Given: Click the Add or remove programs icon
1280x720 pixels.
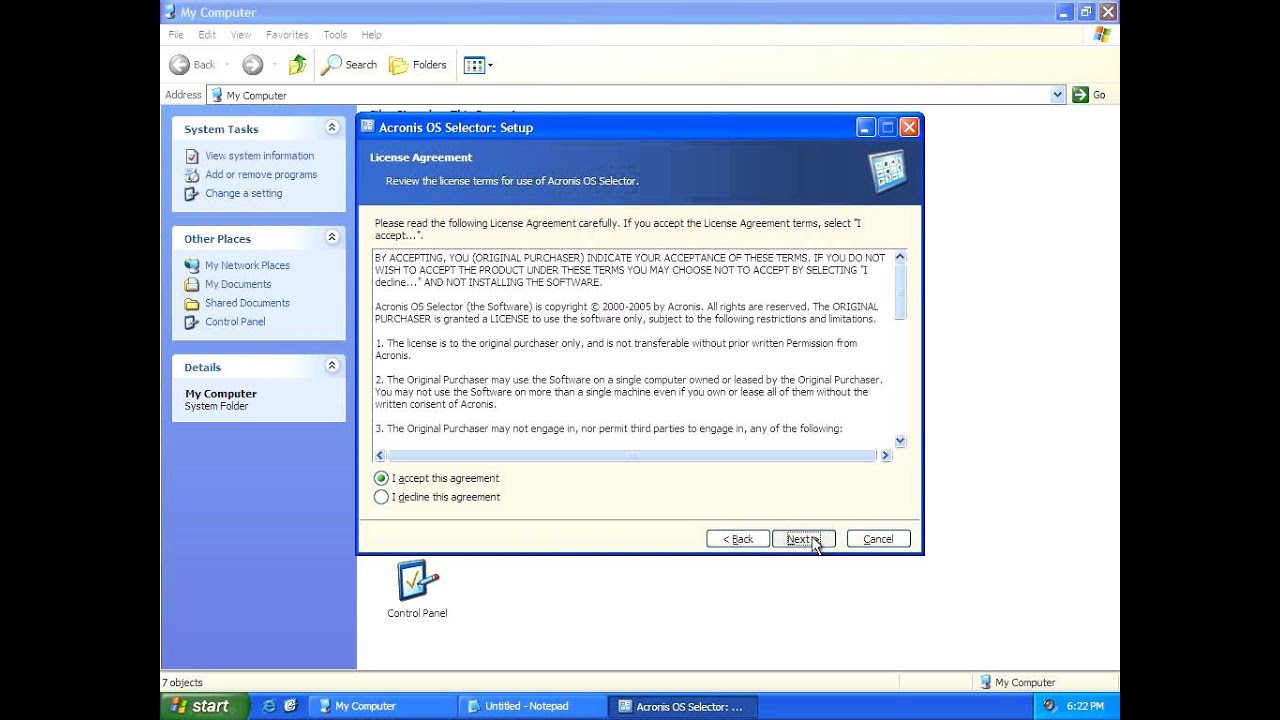Looking at the screenshot, I should tap(192, 175).
